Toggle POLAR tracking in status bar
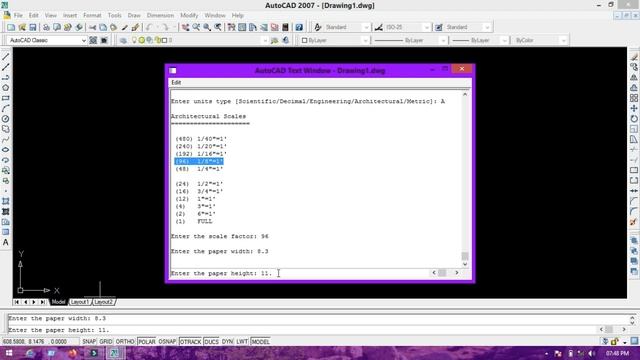640x360 pixels. pyautogui.click(x=147, y=342)
